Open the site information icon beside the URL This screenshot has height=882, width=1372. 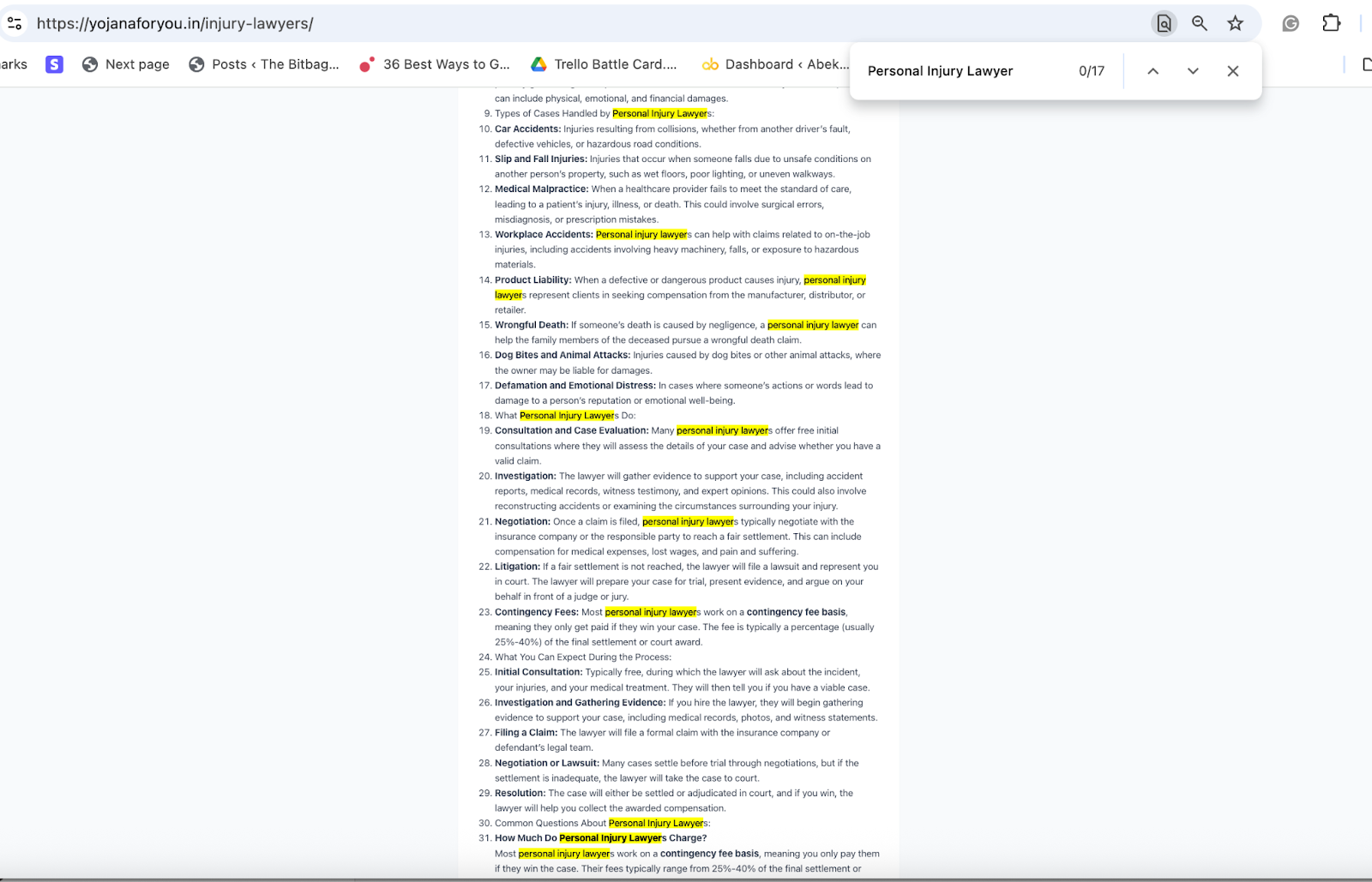15,23
